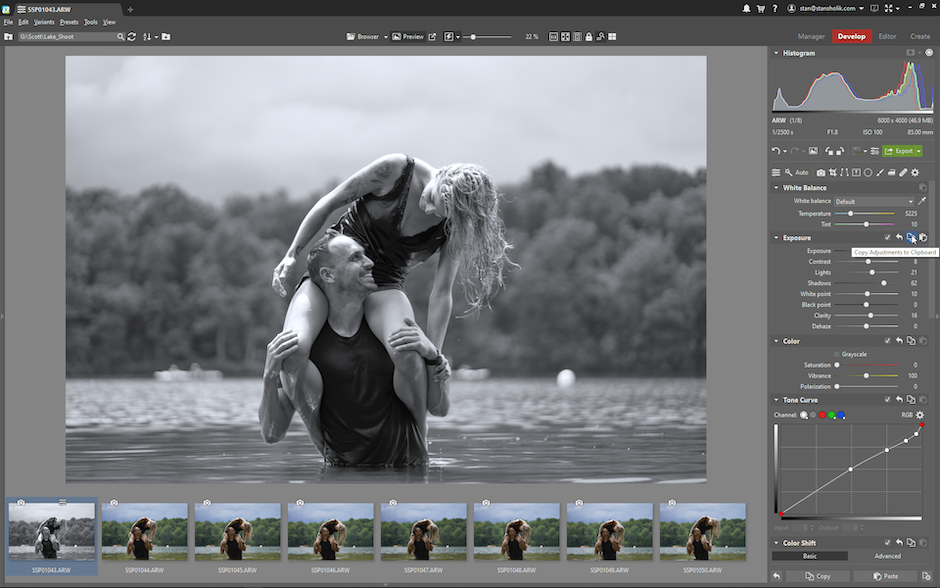The height and width of the screenshot is (588, 940).
Task: Select the camera and lens icon
Action: [x=821, y=173]
